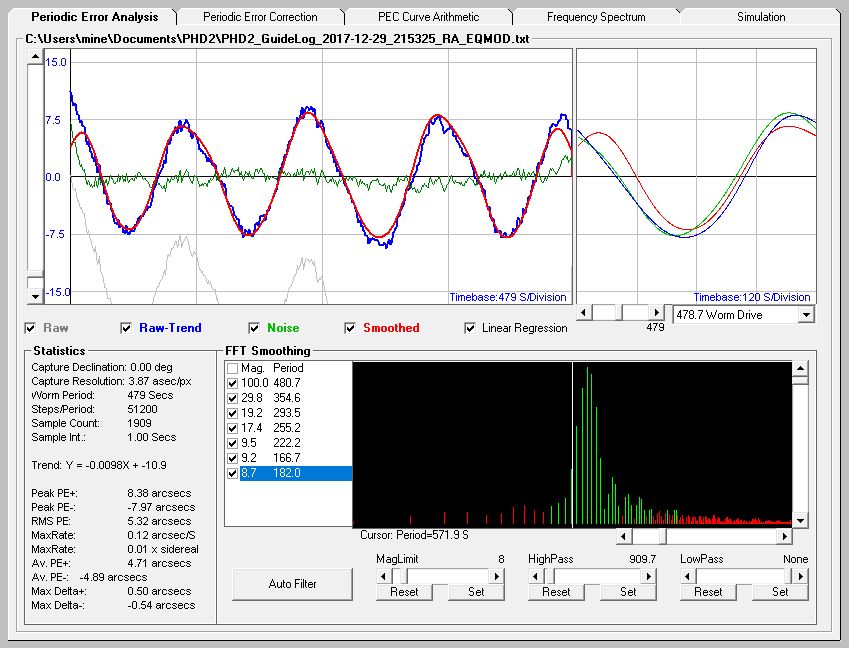The width and height of the screenshot is (849, 648).
Task: Click LowPass slider right arrow
Action: [x=801, y=576]
